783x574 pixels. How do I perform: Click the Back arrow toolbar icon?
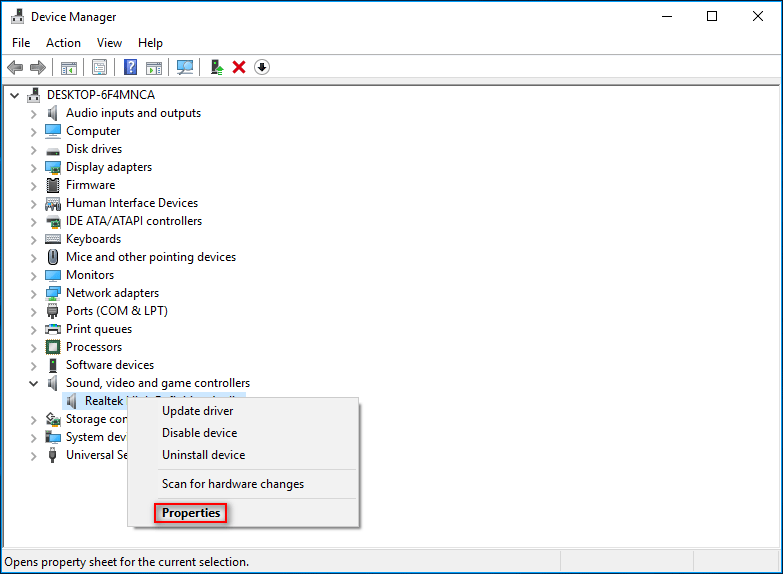coord(15,67)
